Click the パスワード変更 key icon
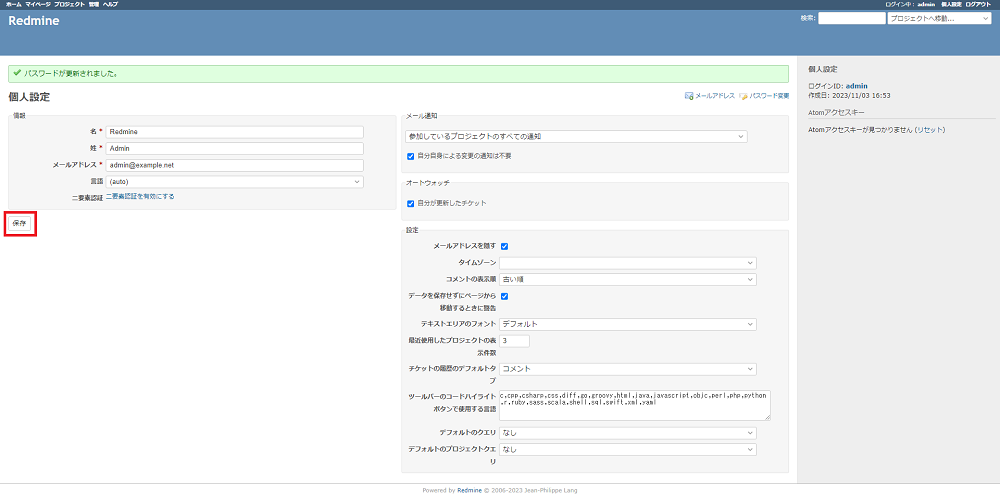 pos(743,96)
